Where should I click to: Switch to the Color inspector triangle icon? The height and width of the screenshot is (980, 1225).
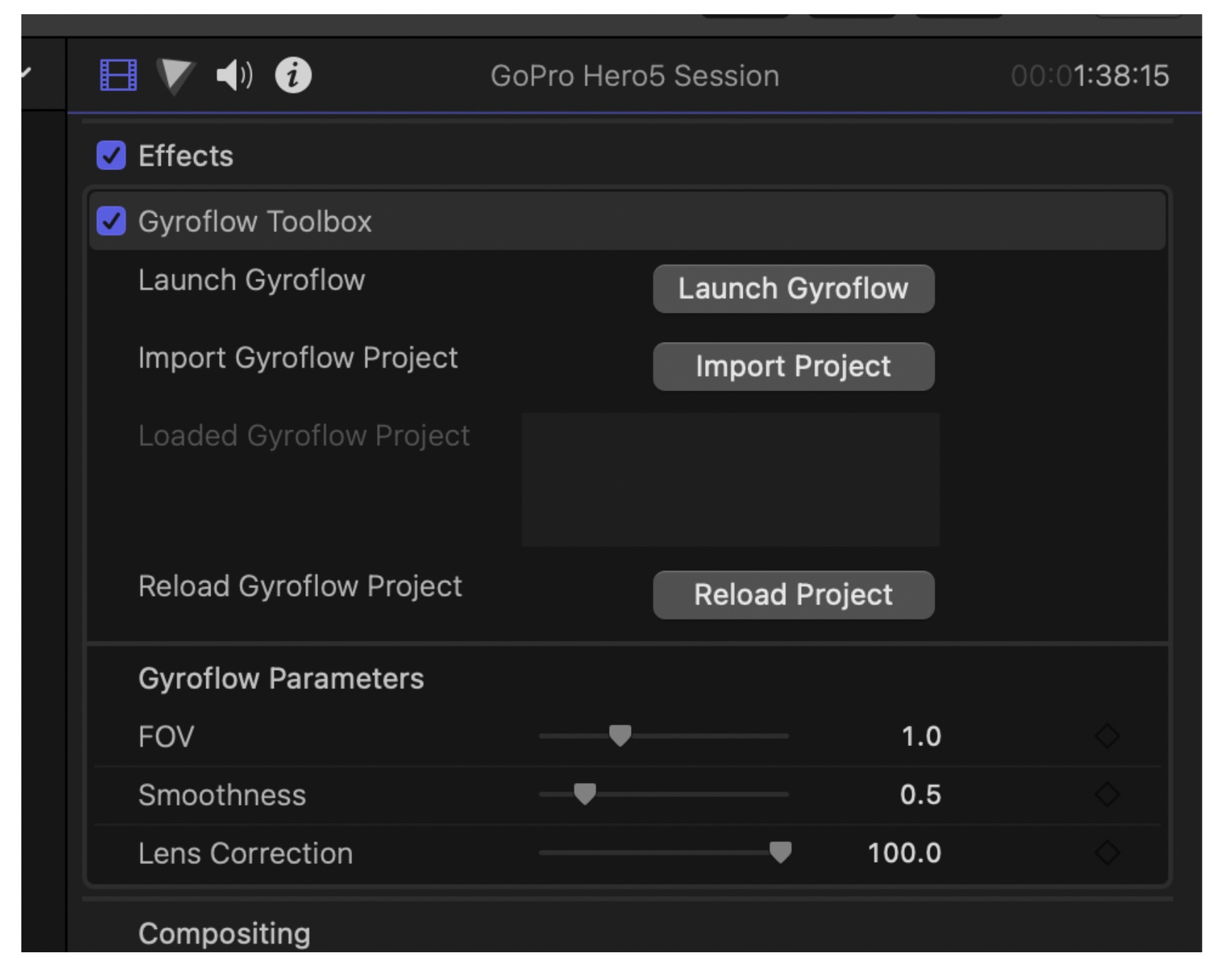(x=175, y=75)
